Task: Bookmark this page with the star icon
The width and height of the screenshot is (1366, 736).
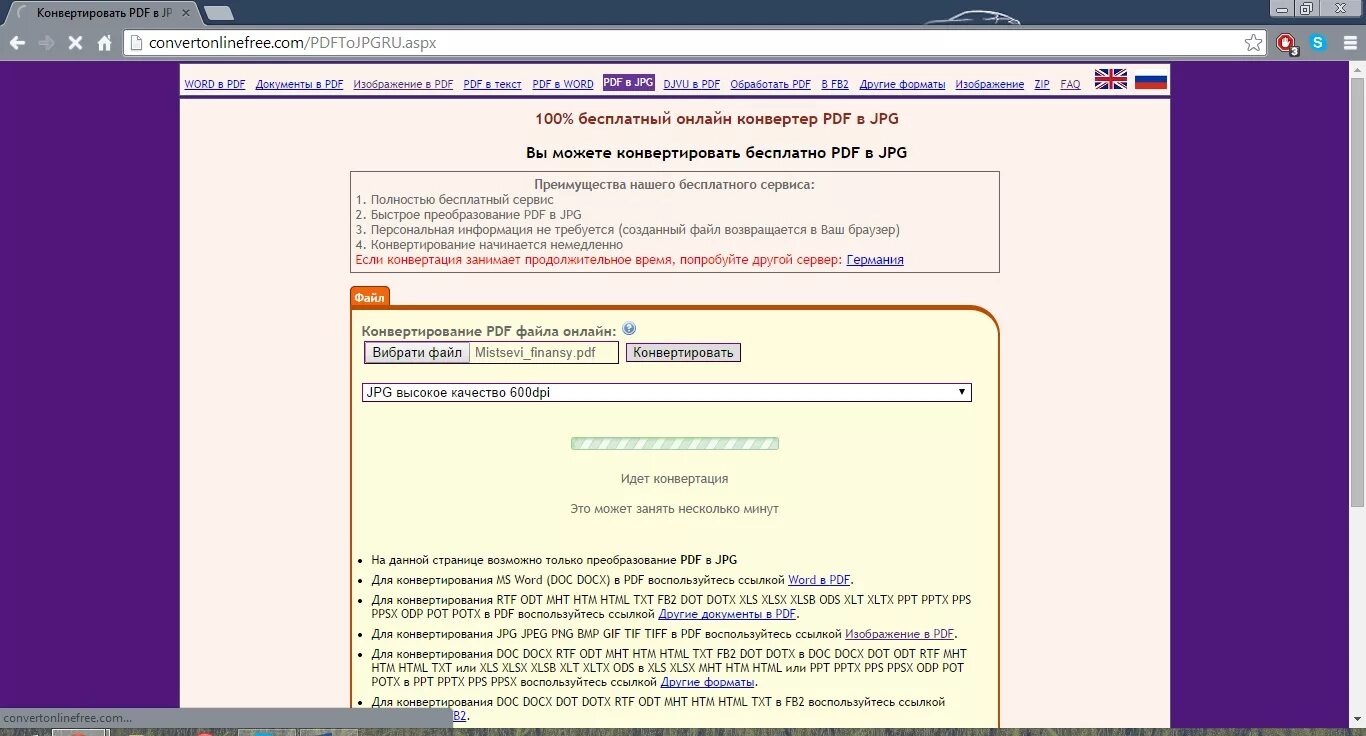Action: point(1253,43)
